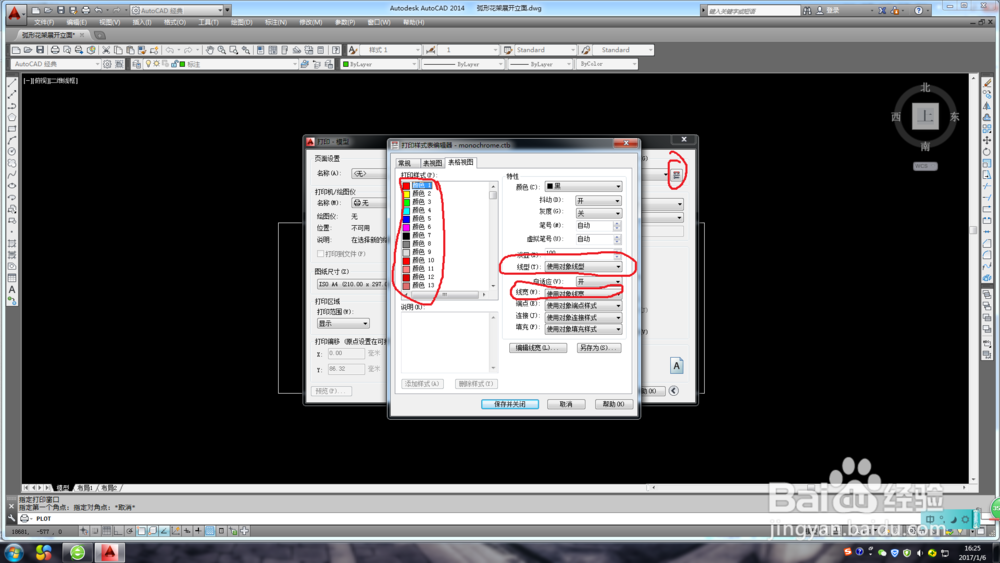The height and width of the screenshot is (563, 1000).
Task: Toggle Object Snap in status bar
Action: click(x=141, y=530)
